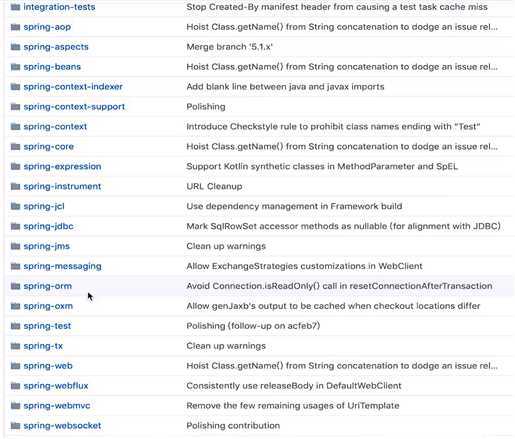Click the folder icon beside spring-websocket
This screenshot has width=515, height=439.
tap(15, 426)
